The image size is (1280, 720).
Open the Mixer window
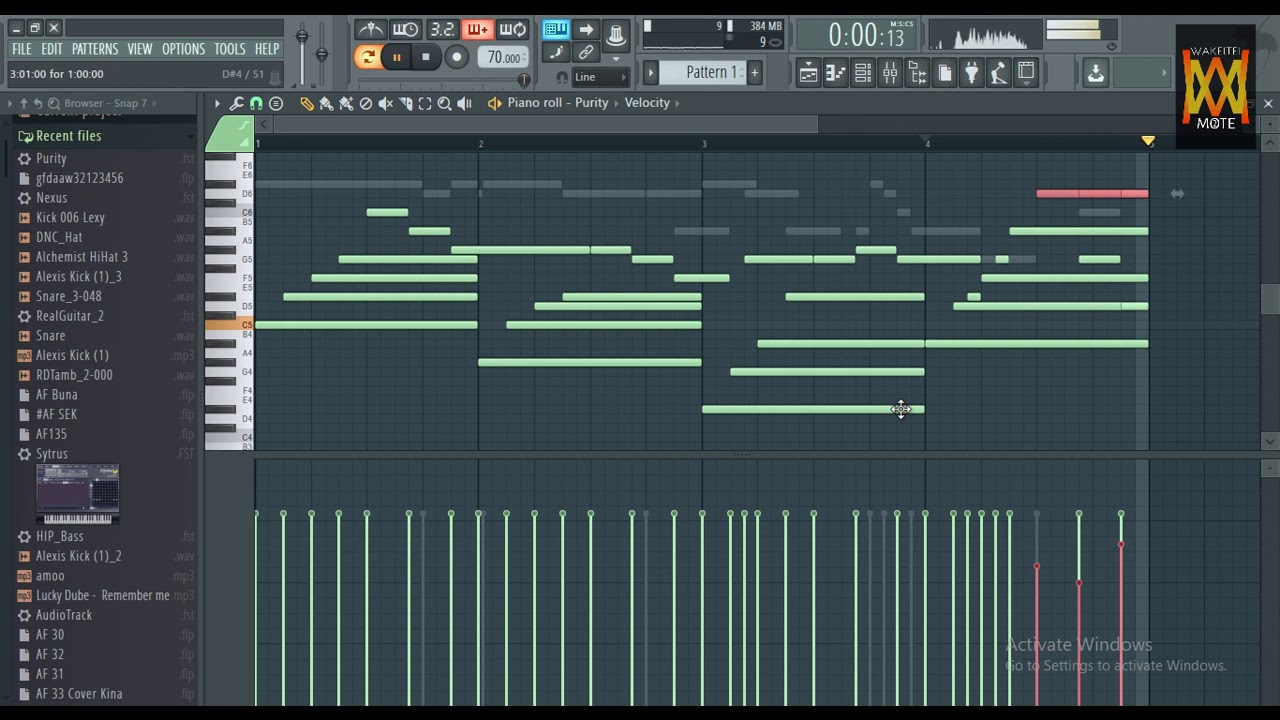coord(889,73)
